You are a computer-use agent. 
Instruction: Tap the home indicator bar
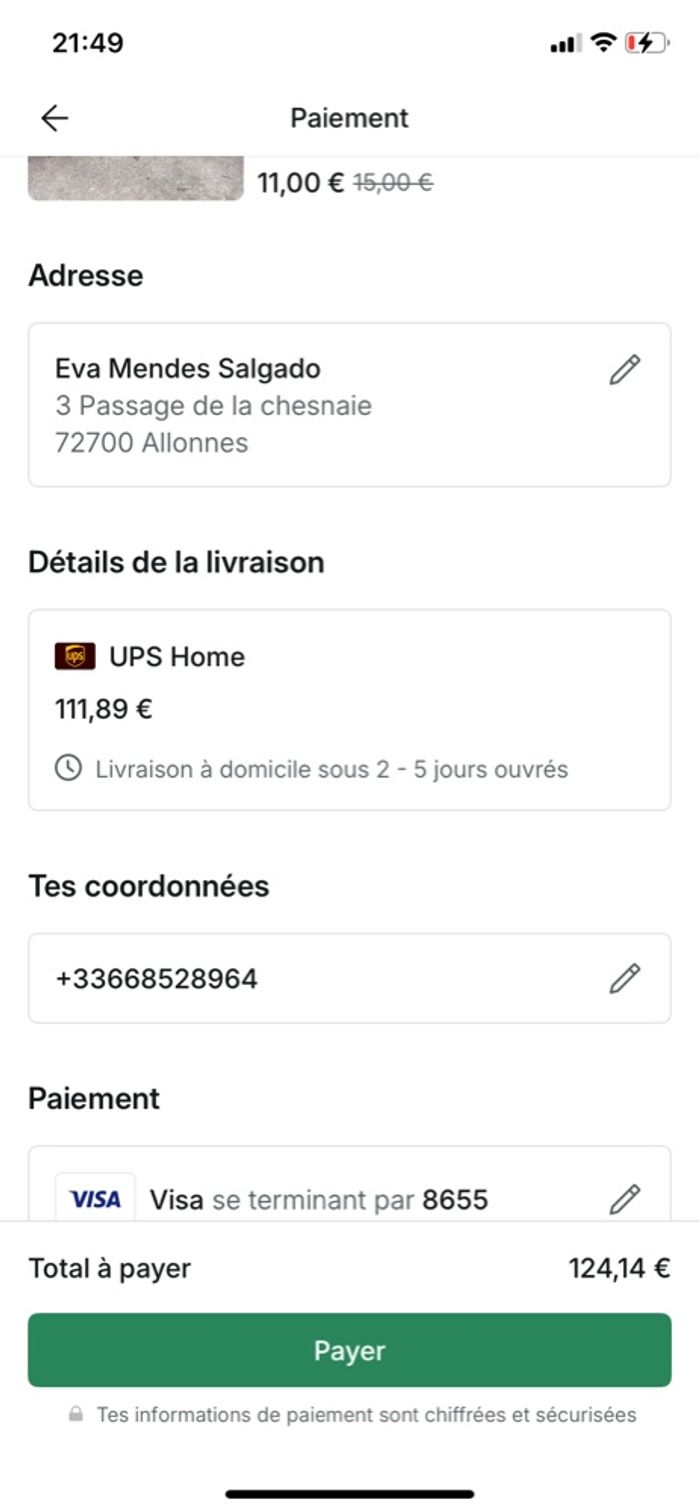click(349, 1494)
